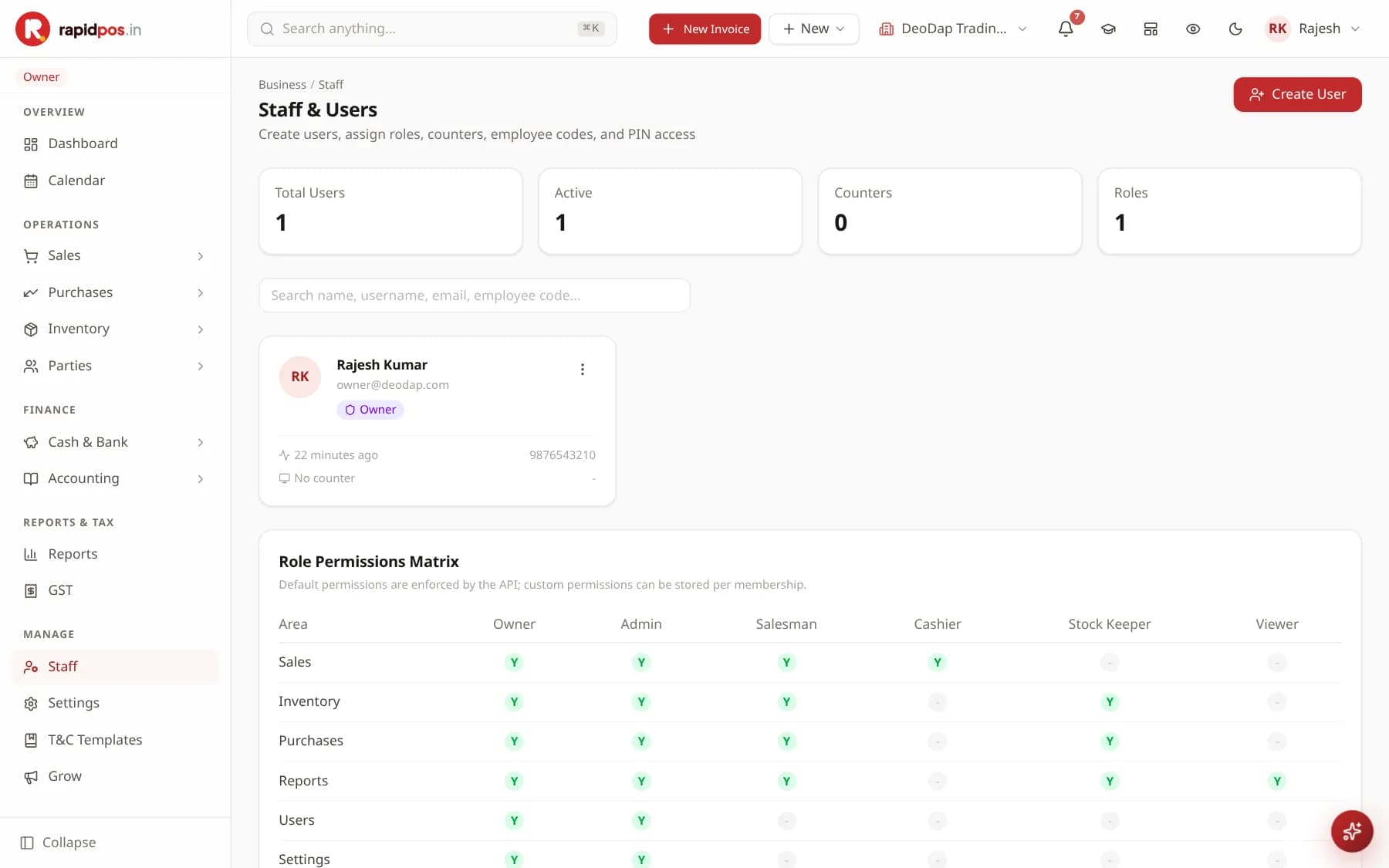Expand the Accounting sidebar section
The image size is (1389, 868).
pos(116,478)
